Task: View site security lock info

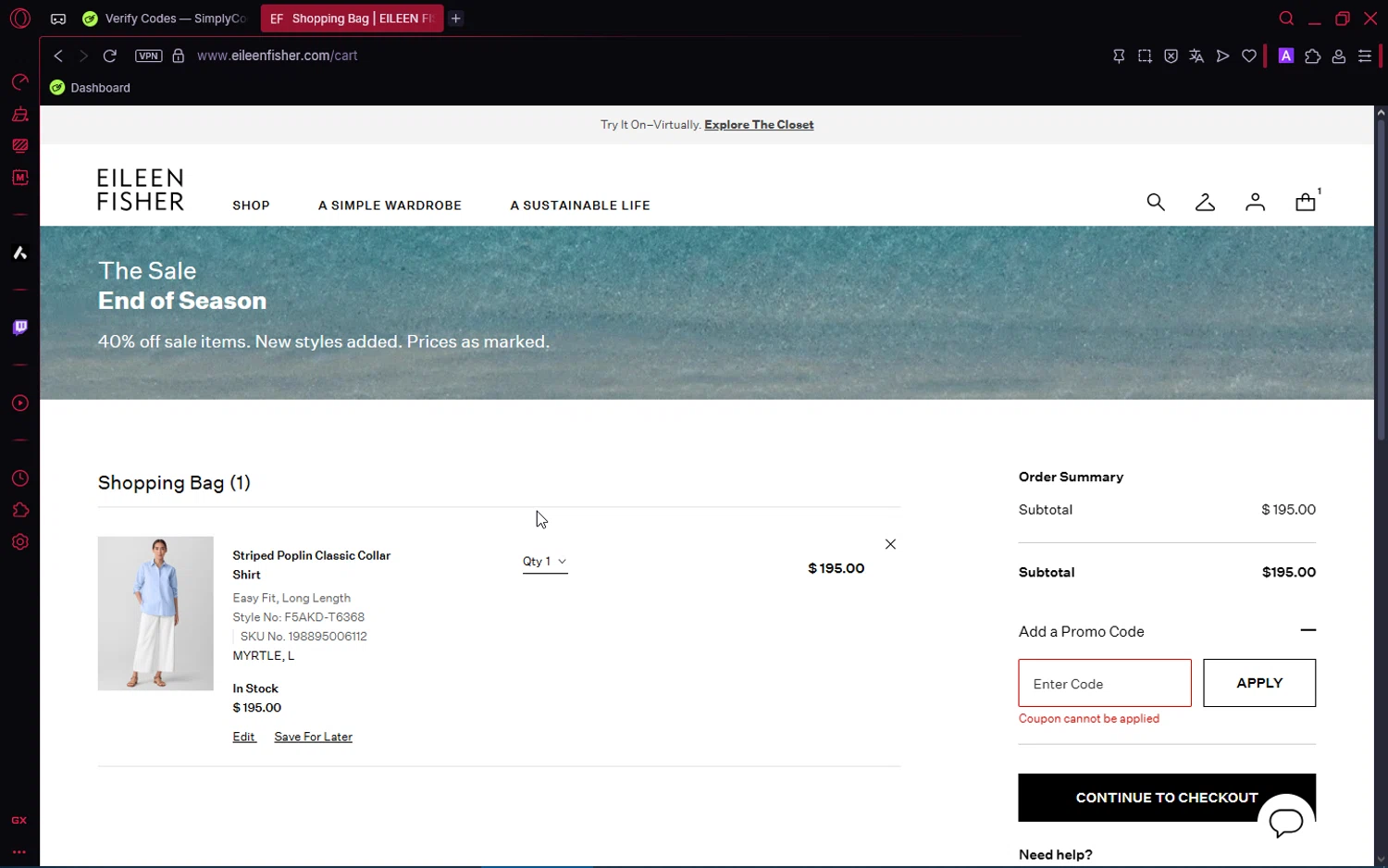Action: coord(179,56)
